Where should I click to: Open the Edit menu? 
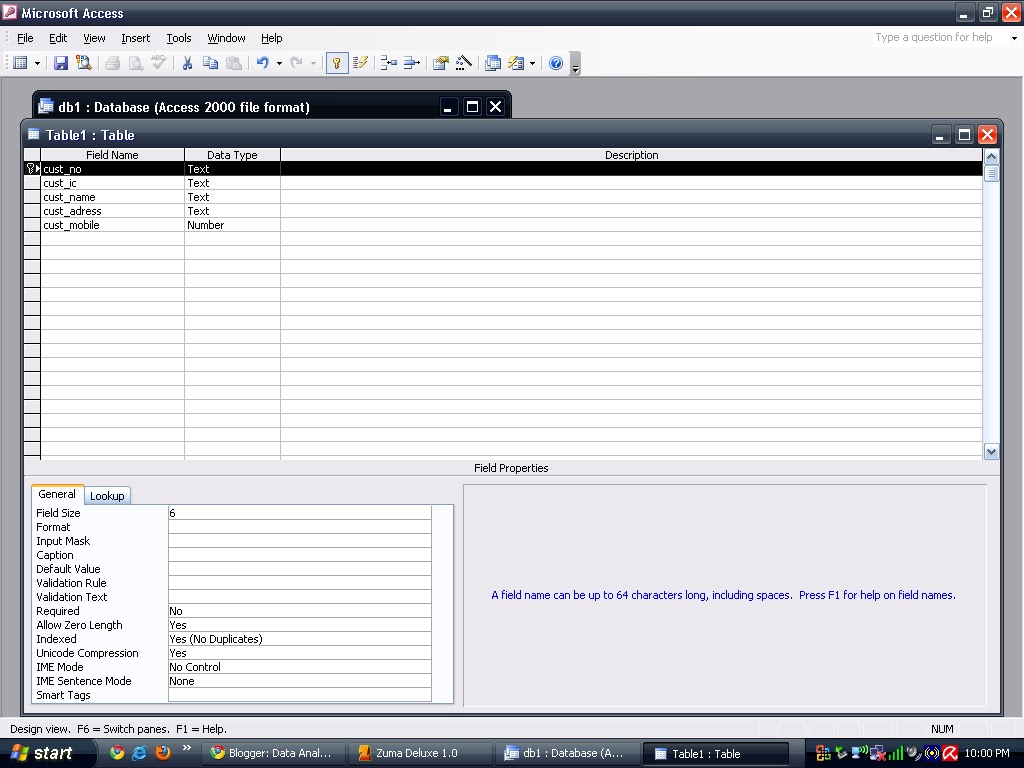click(58, 39)
